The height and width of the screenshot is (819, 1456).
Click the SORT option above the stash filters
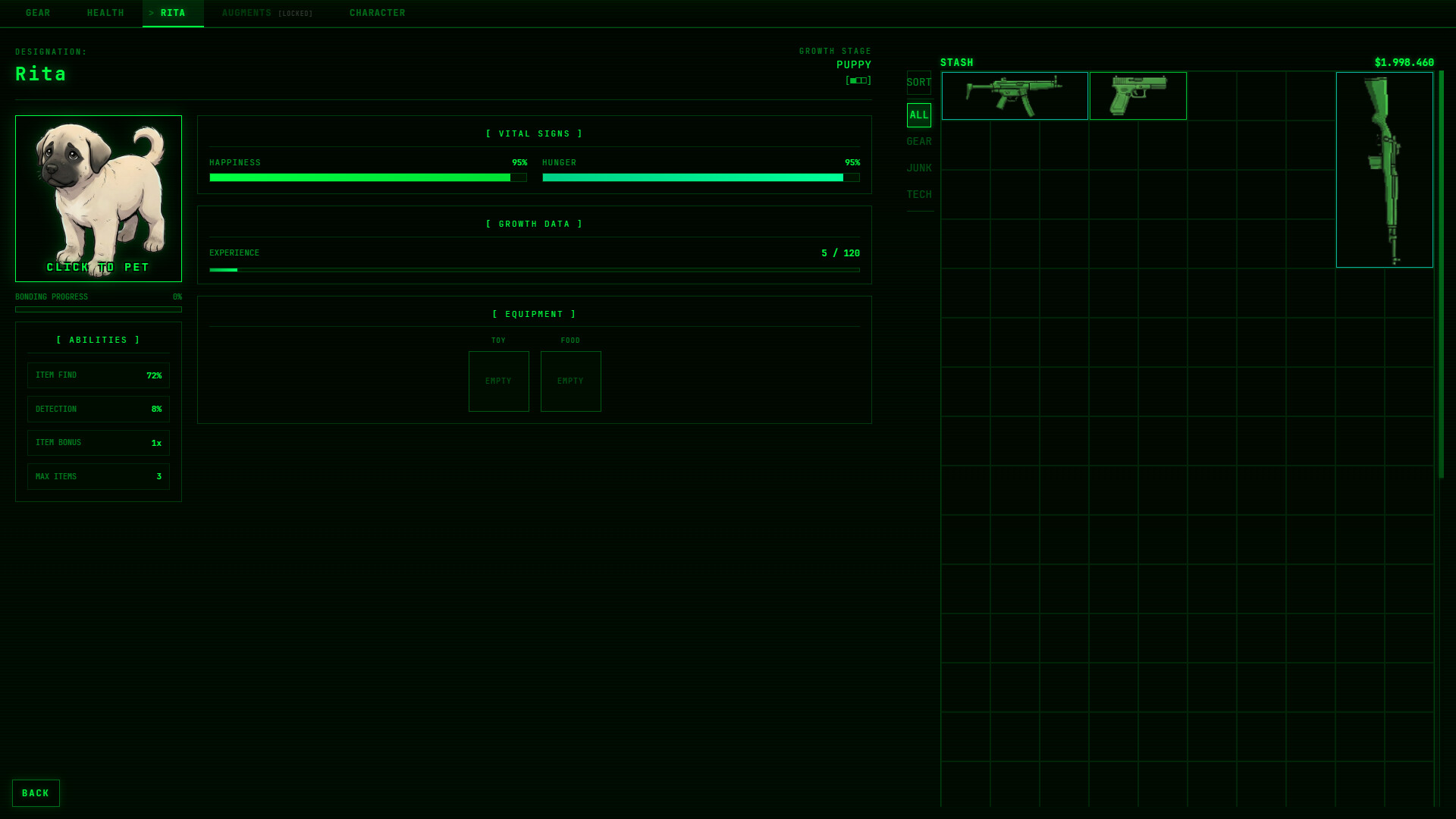[919, 83]
